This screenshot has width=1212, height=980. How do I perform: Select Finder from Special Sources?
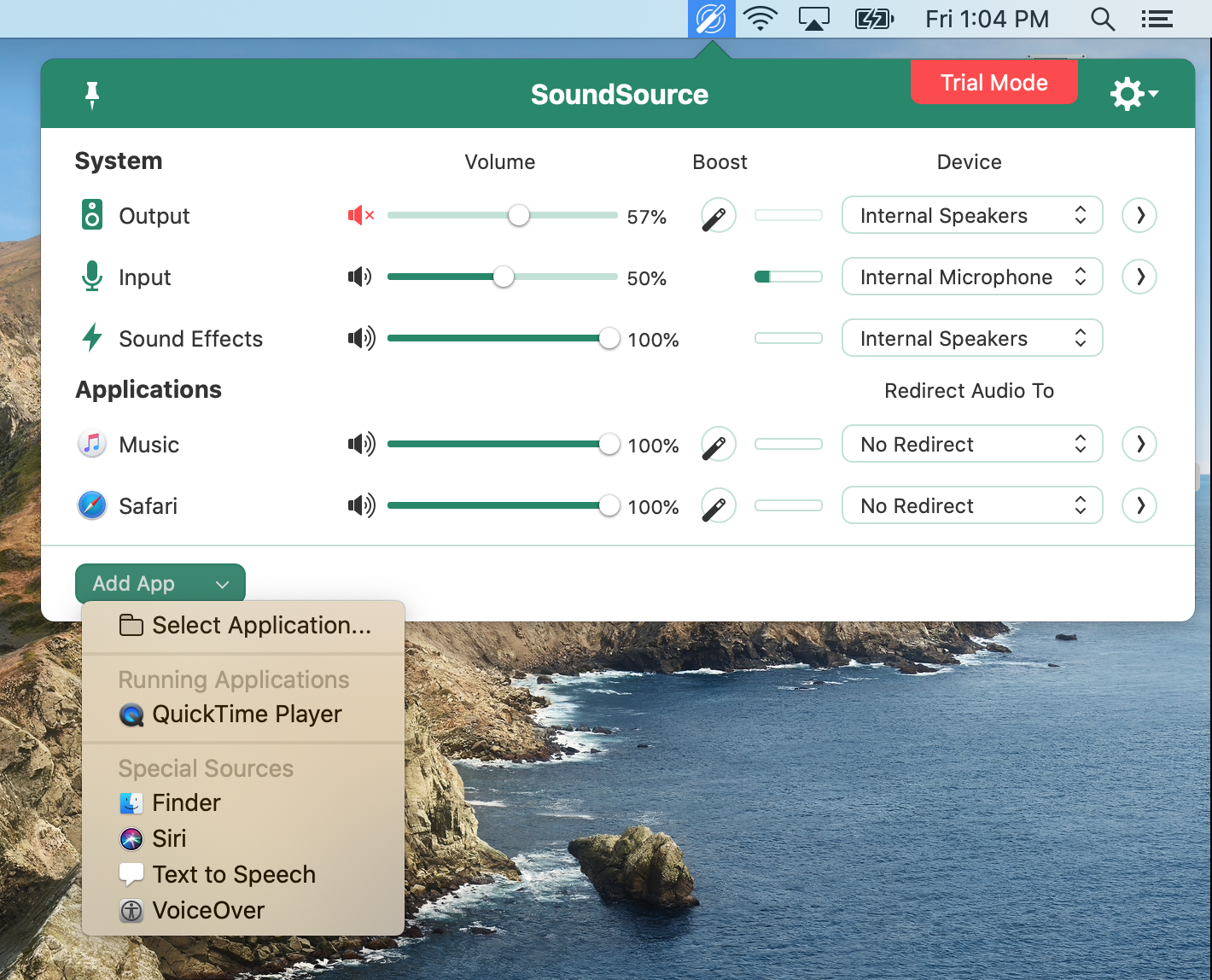coord(243,803)
